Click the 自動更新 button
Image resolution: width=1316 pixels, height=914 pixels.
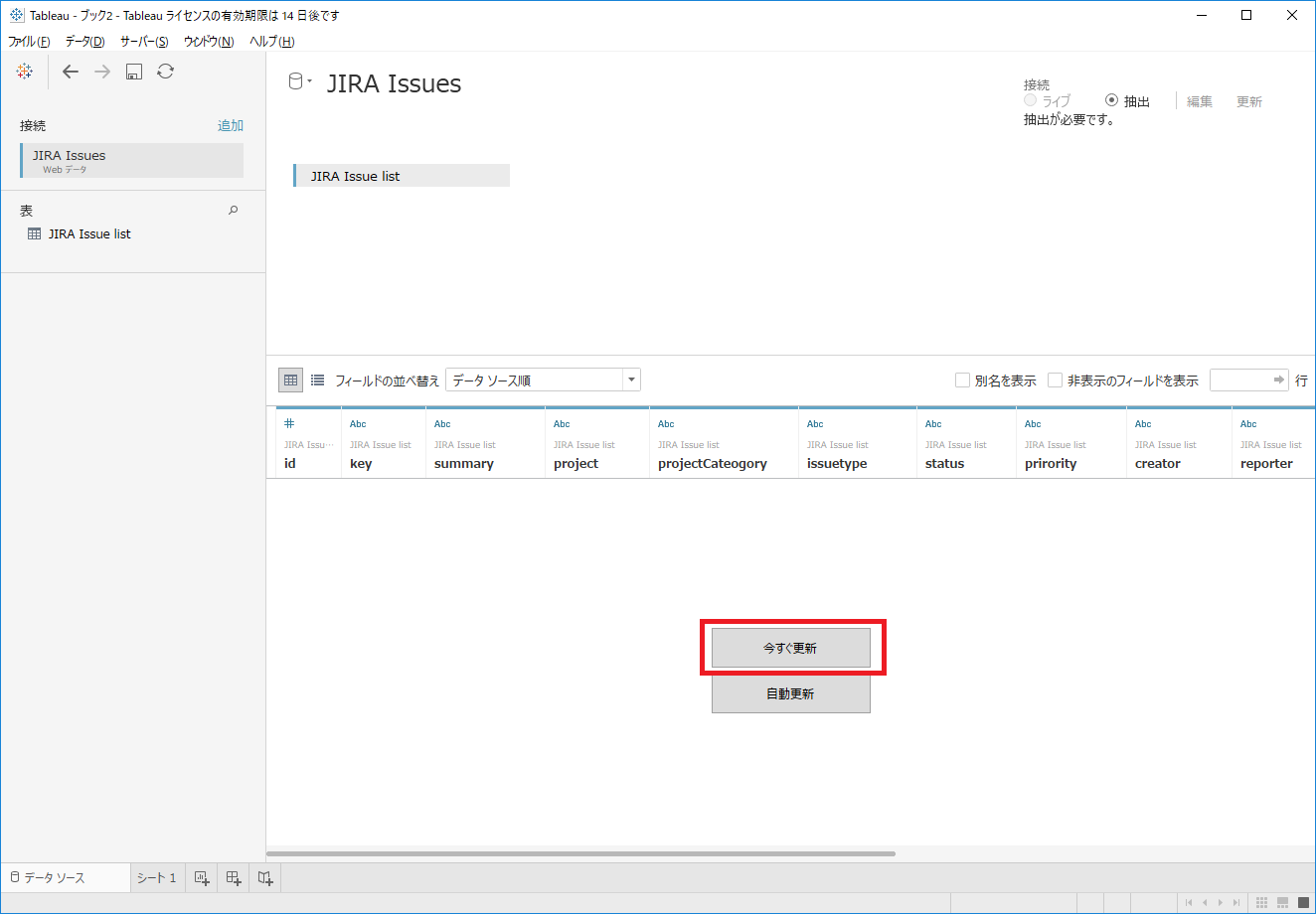[x=791, y=693]
